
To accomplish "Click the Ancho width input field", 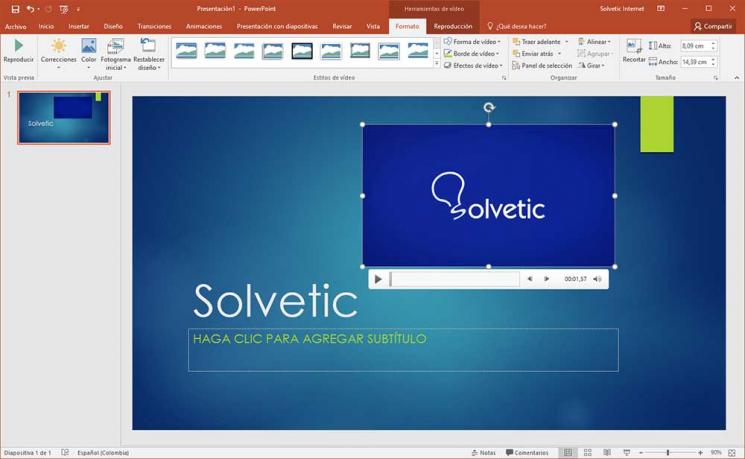I will [695, 62].
